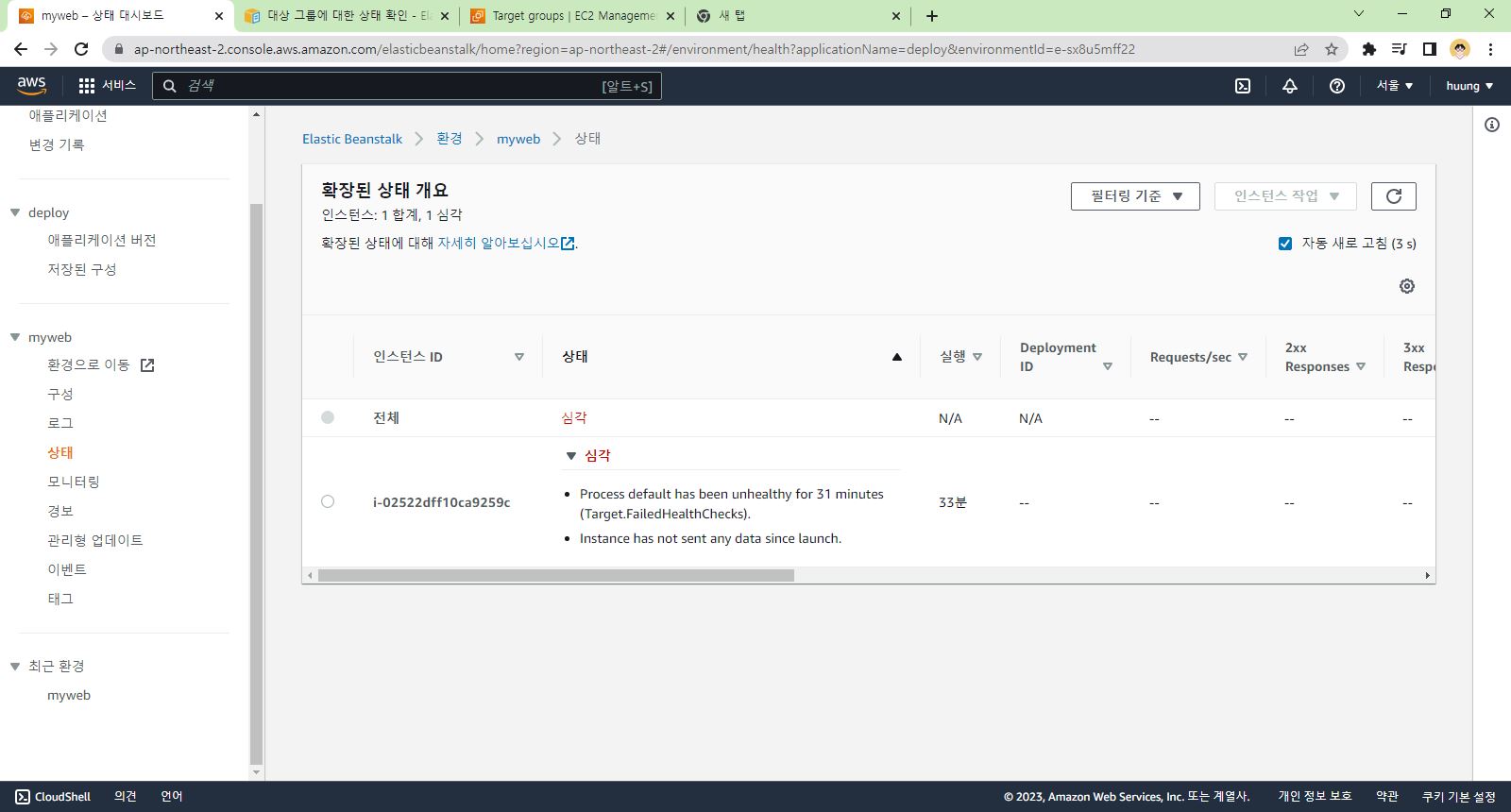Open 쿠키 기본 설정 in the footer

pyautogui.click(x=1459, y=797)
